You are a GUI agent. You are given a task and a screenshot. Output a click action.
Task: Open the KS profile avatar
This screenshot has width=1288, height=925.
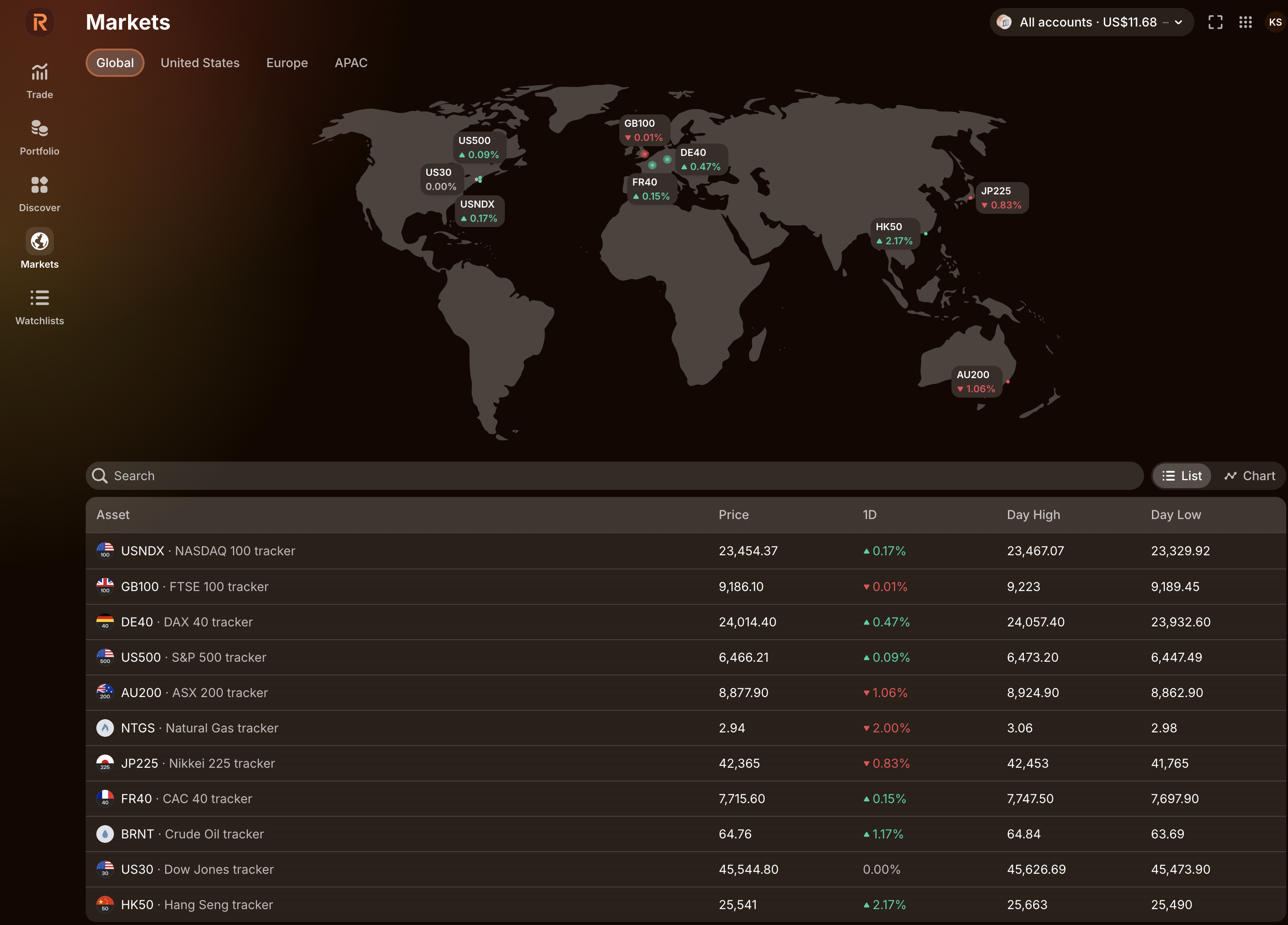pos(1275,22)
